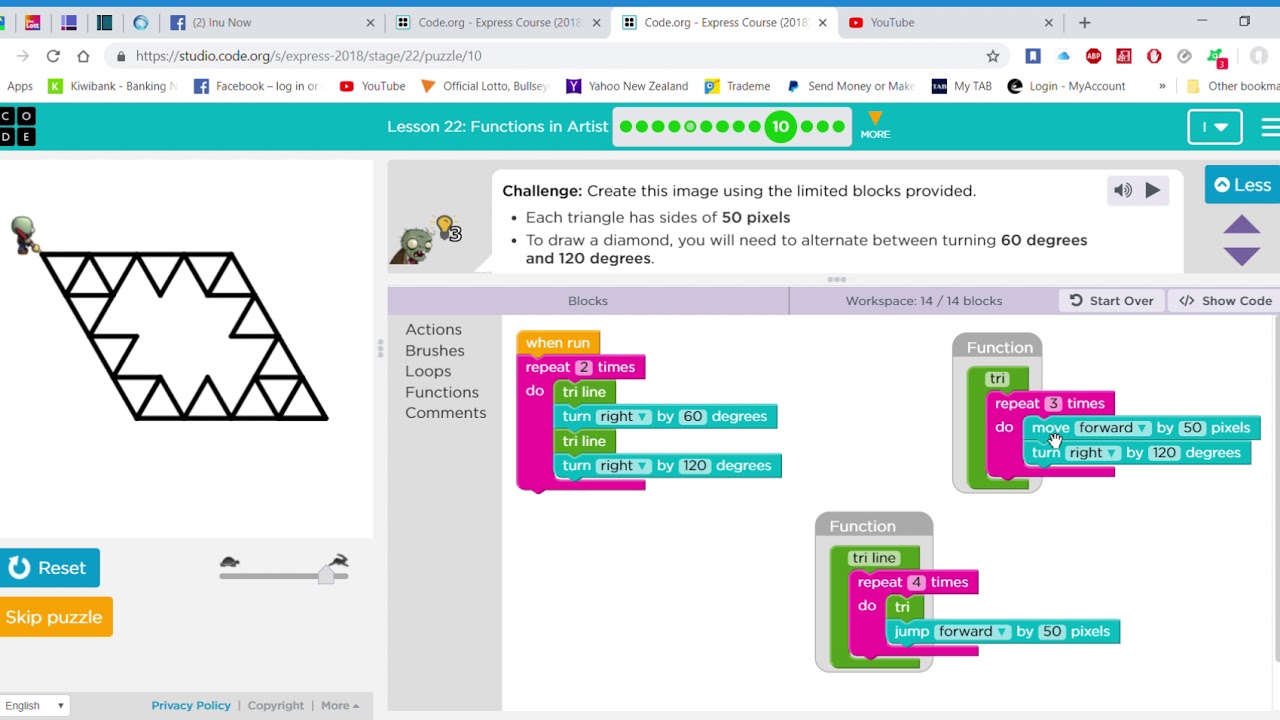This screenshot has width=1280, height=720.
Task: Open the Trademe bookmark
Action: [x=737, y=86]
